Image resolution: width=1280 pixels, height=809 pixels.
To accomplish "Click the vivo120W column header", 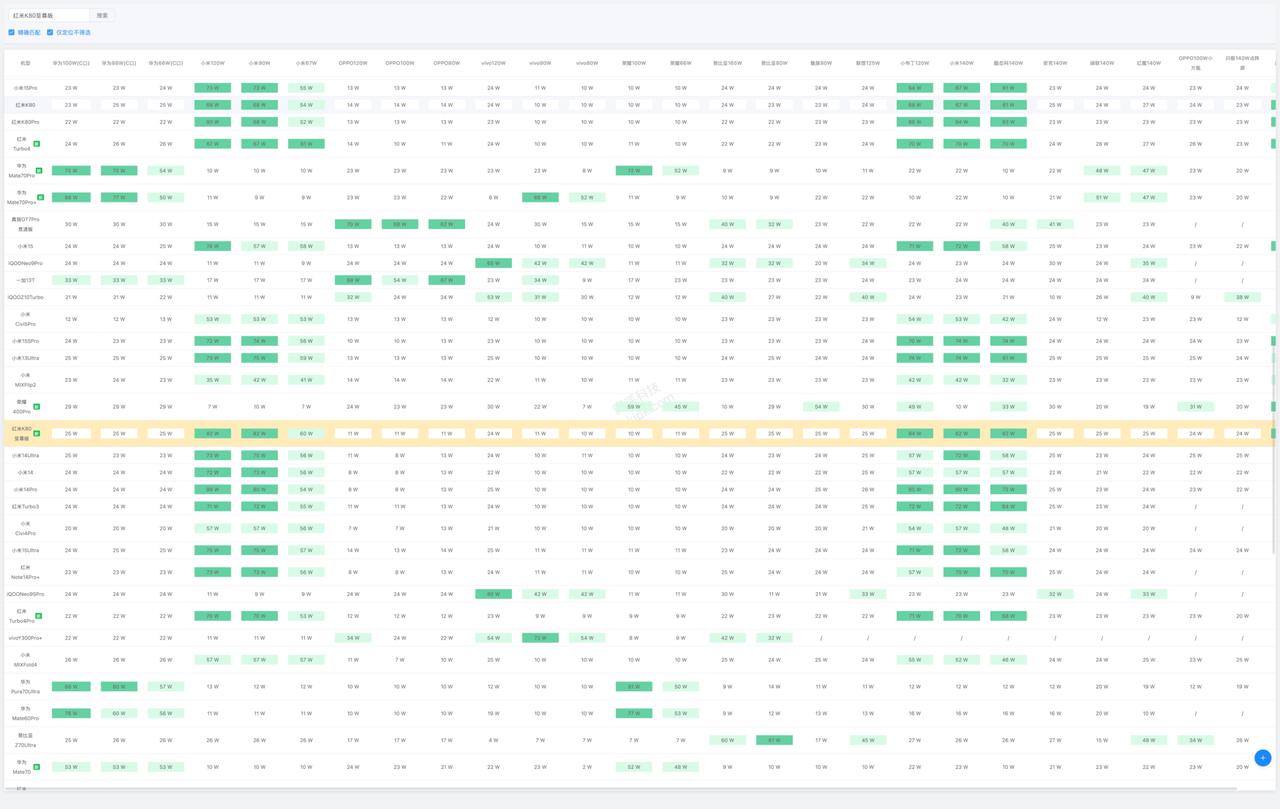I will [x=493, y=63].
